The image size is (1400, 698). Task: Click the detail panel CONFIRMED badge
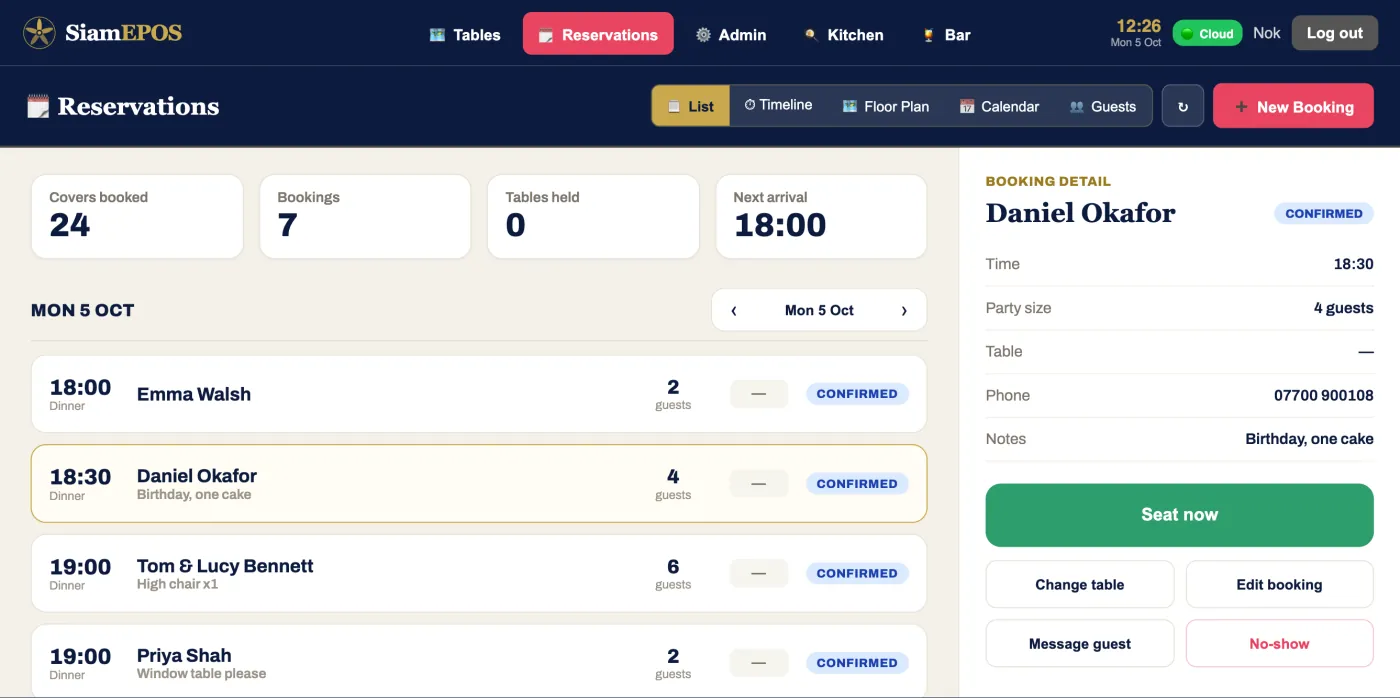pos(1323,213)
